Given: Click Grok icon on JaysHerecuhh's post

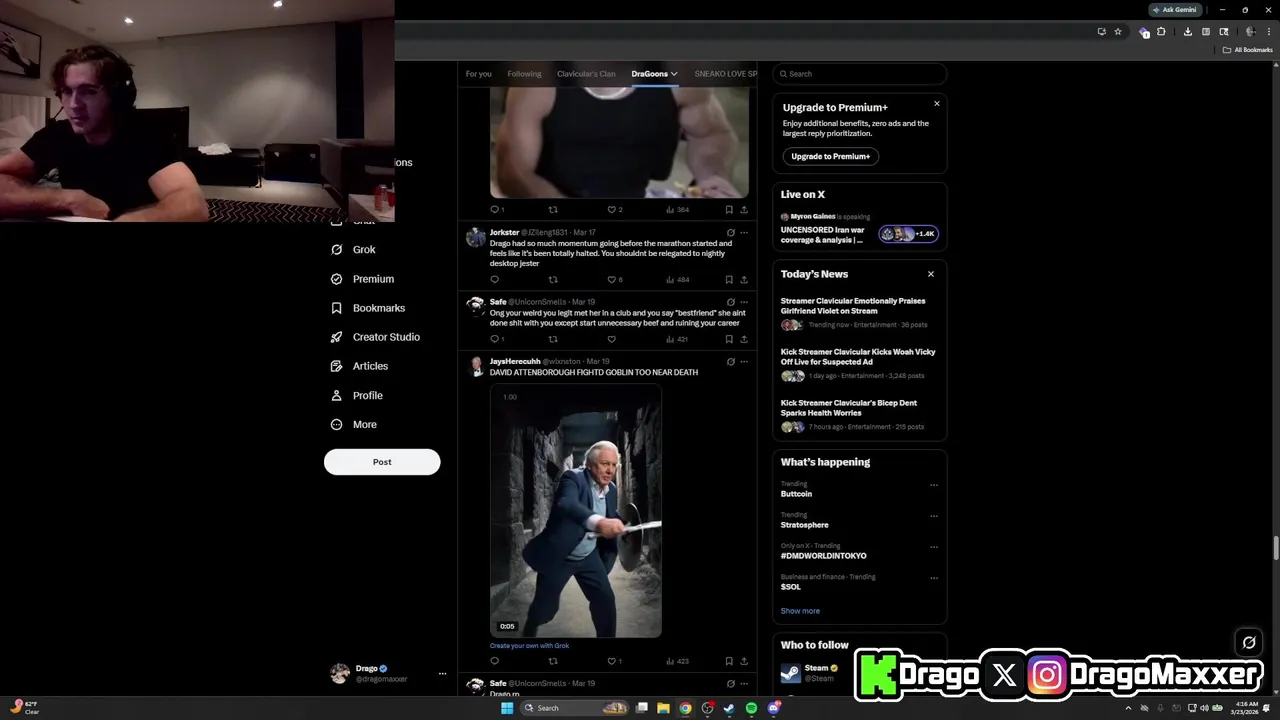Looking at the screenshot, I should (x=731, y=362).
